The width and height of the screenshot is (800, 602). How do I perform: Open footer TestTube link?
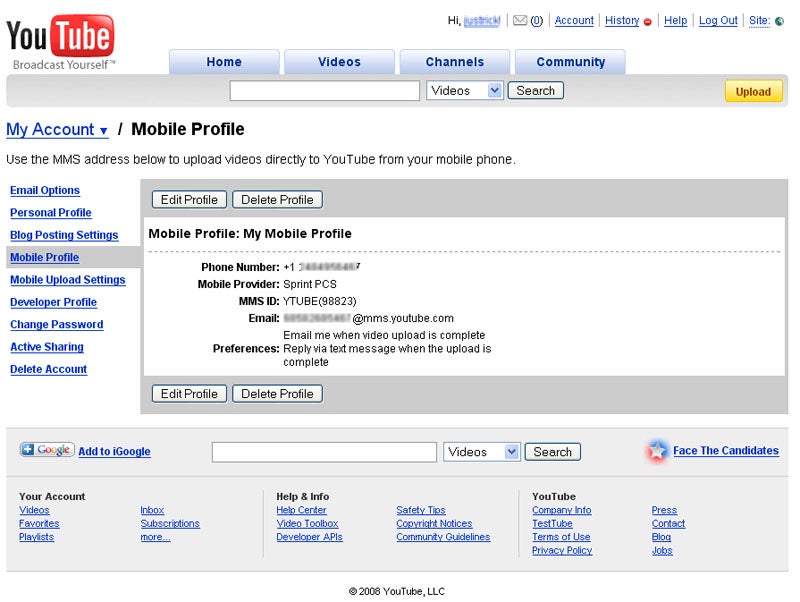(x=552, y=524)
